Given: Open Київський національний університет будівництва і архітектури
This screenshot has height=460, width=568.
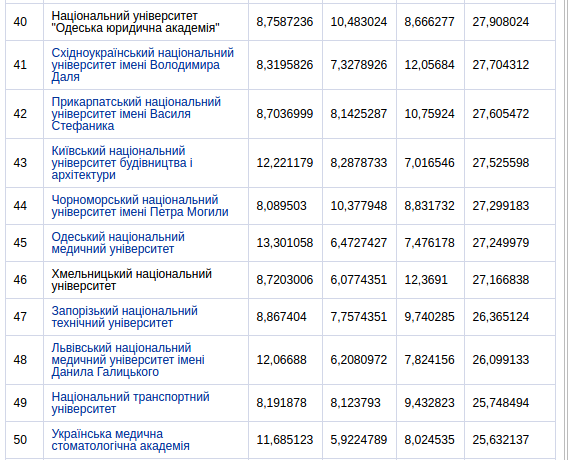Looking at the screenshot, I should click(x=122, y=163).
